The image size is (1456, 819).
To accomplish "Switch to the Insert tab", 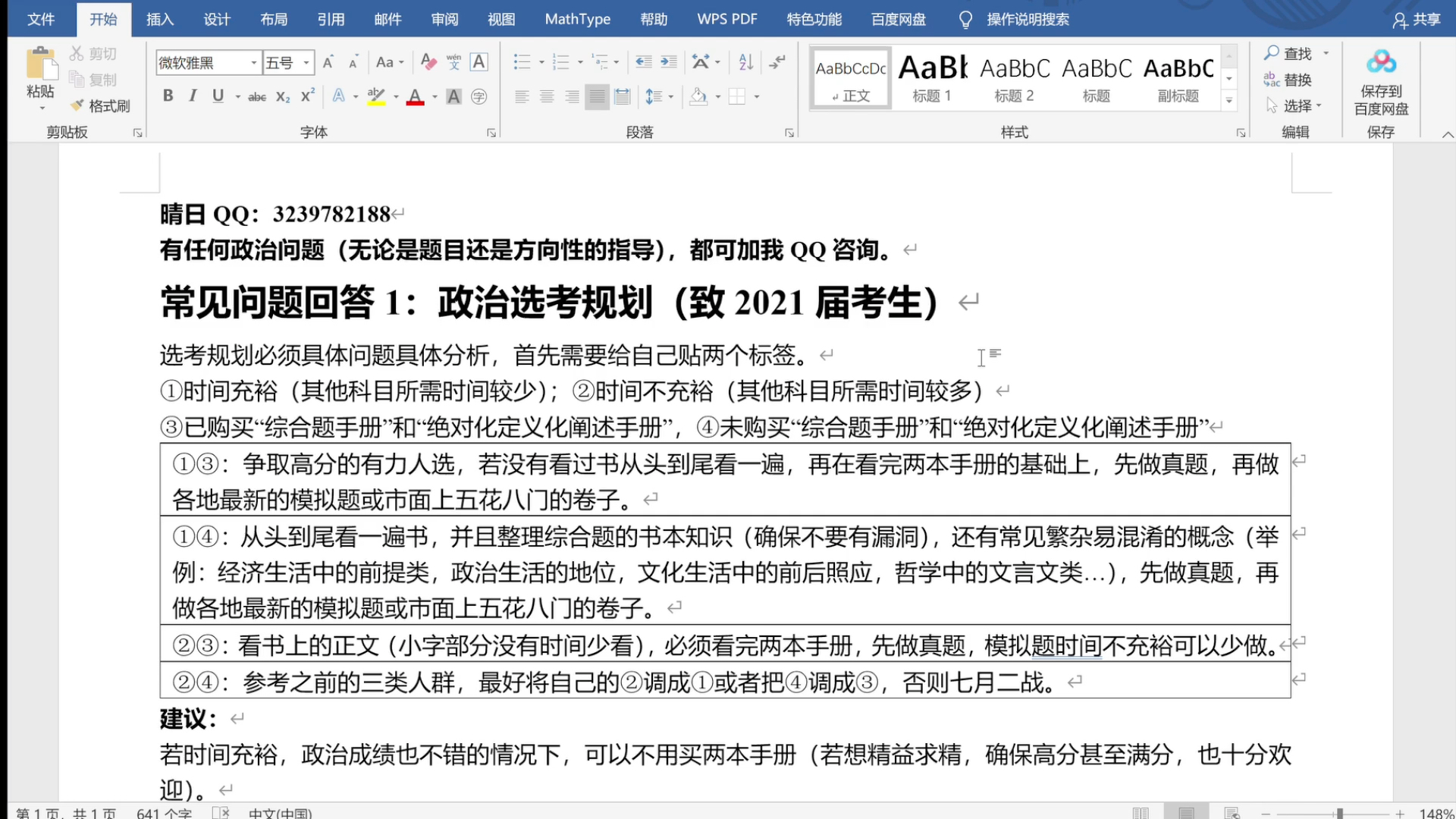I will point(160,19).
